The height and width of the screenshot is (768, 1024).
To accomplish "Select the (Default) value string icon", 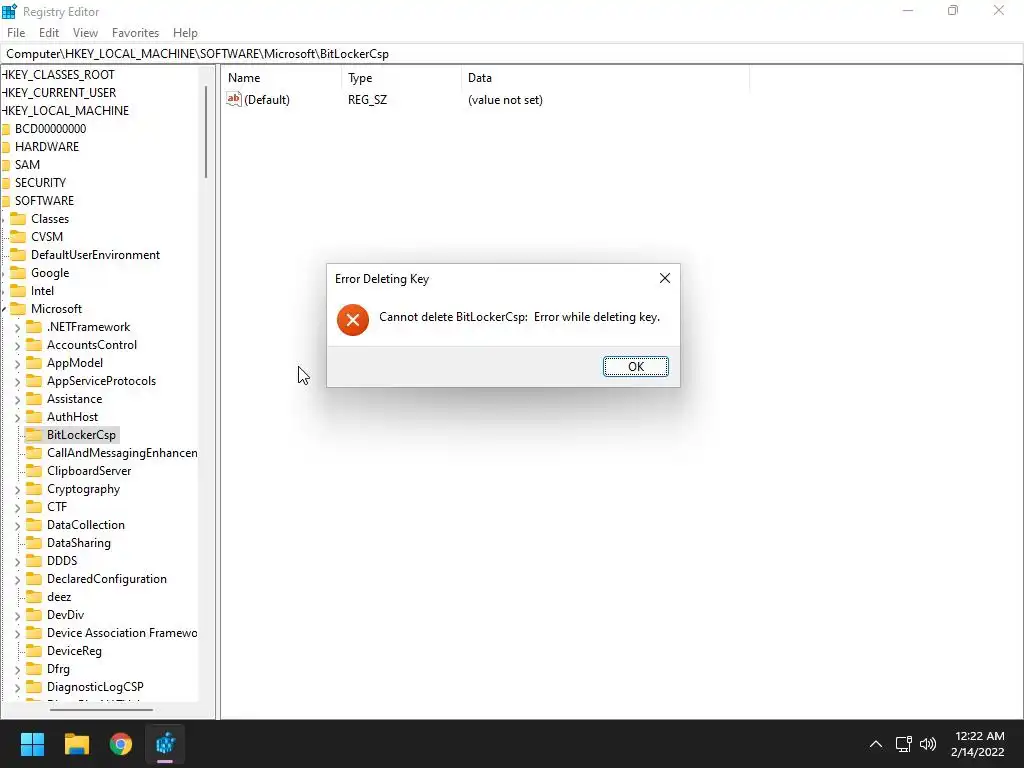I will pyautogui.click(x=234, y=99).
